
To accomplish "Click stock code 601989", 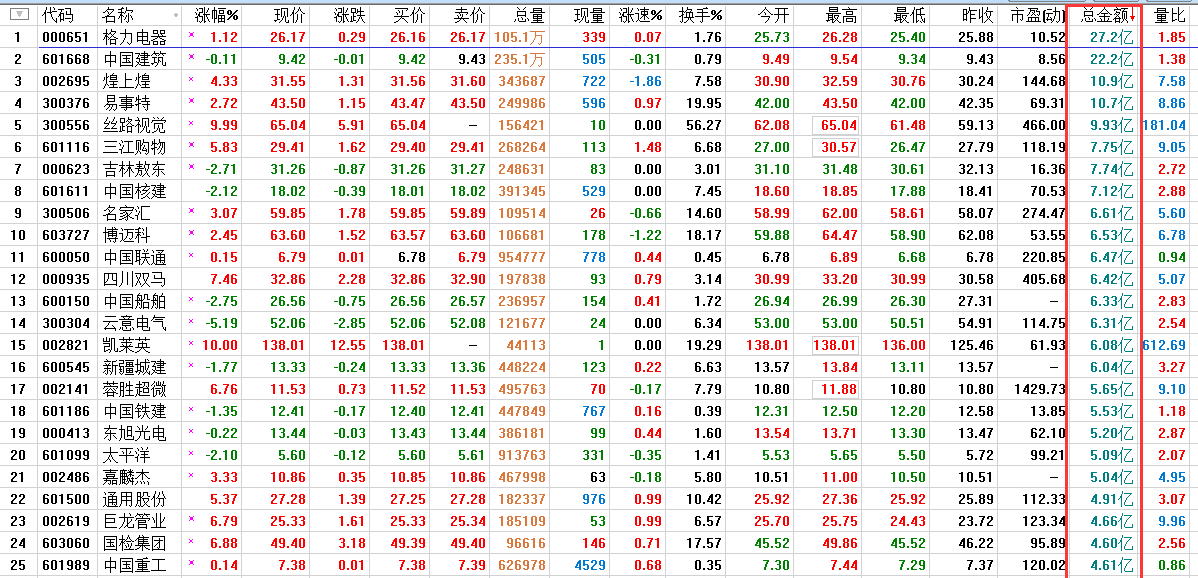I will [66, 567].
